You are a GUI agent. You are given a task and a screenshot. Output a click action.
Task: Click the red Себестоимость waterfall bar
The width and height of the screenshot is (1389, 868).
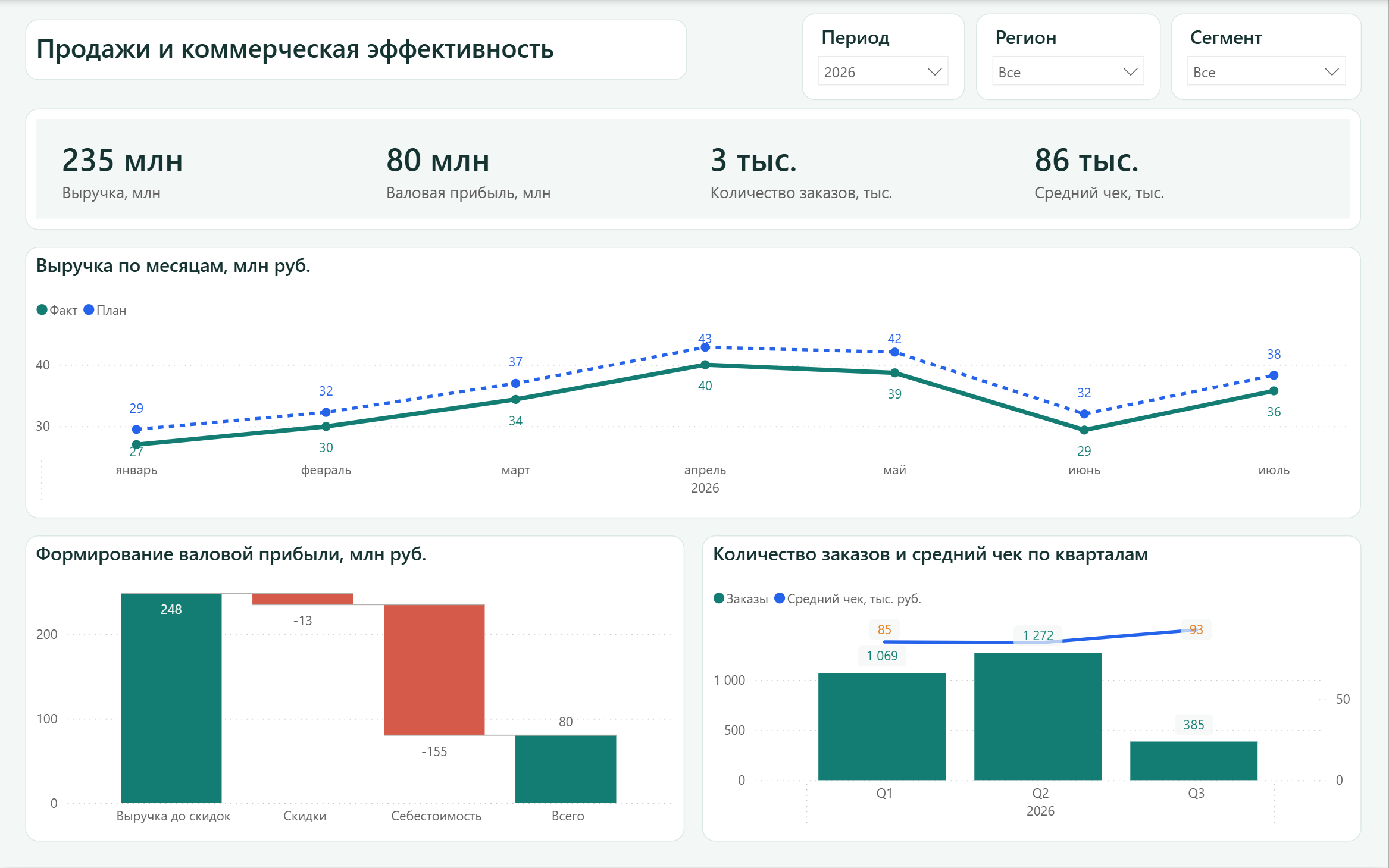pos(434,670)
